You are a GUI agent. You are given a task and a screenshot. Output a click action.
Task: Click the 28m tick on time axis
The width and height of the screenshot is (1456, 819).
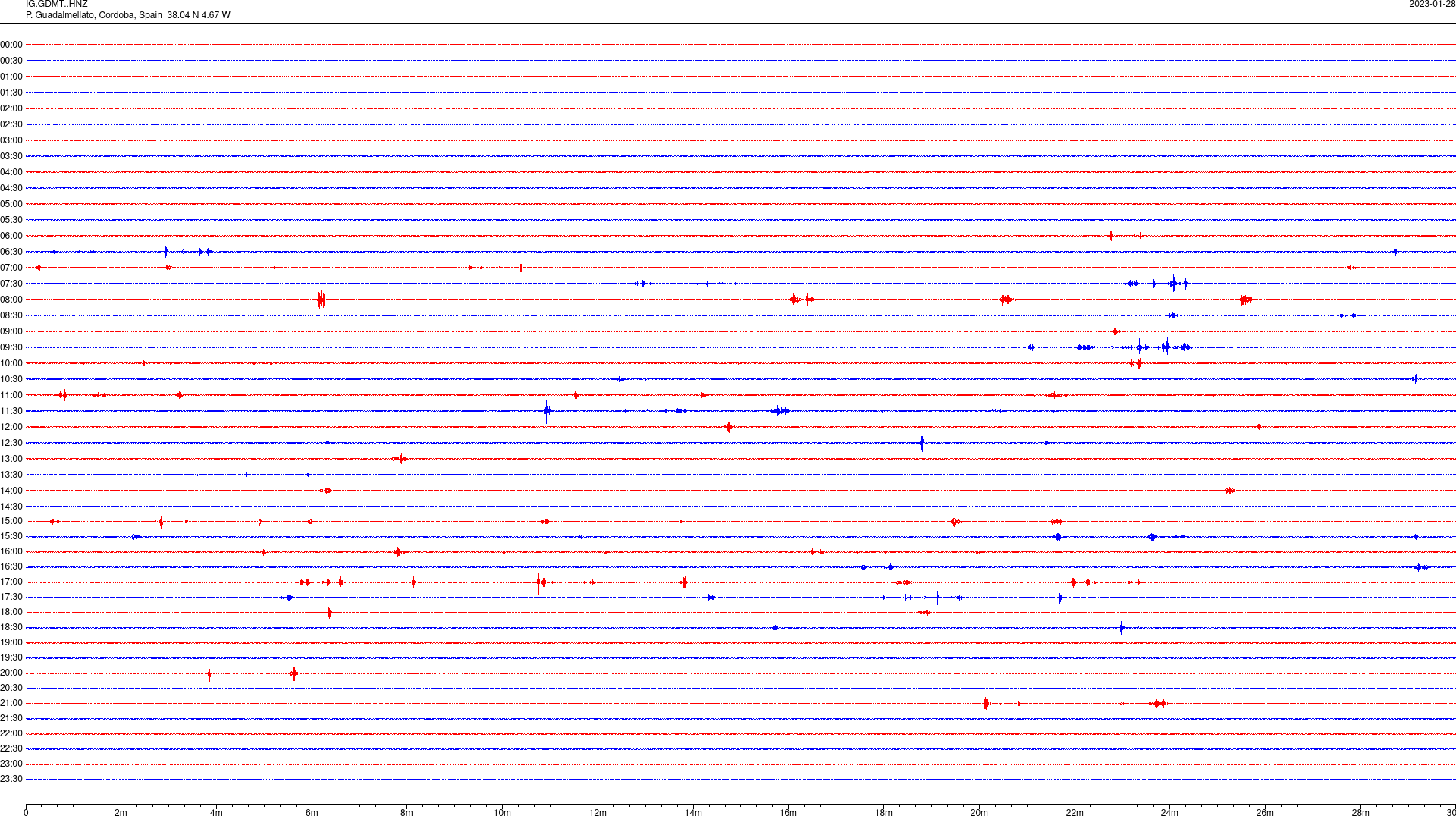click(x=1360, y=813)
